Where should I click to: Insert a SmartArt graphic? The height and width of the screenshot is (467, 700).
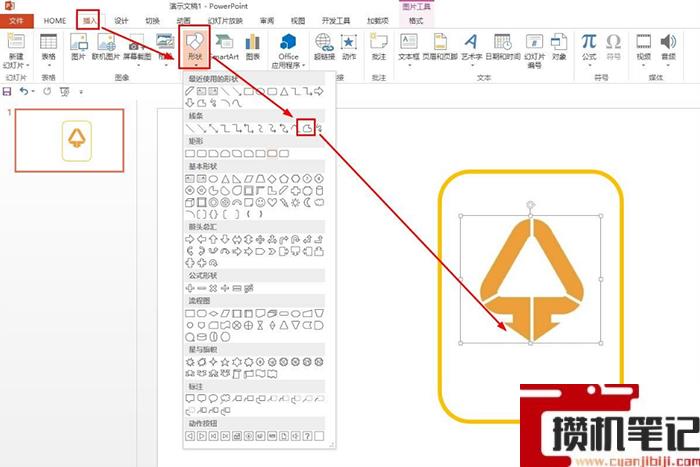coord(224,47)
